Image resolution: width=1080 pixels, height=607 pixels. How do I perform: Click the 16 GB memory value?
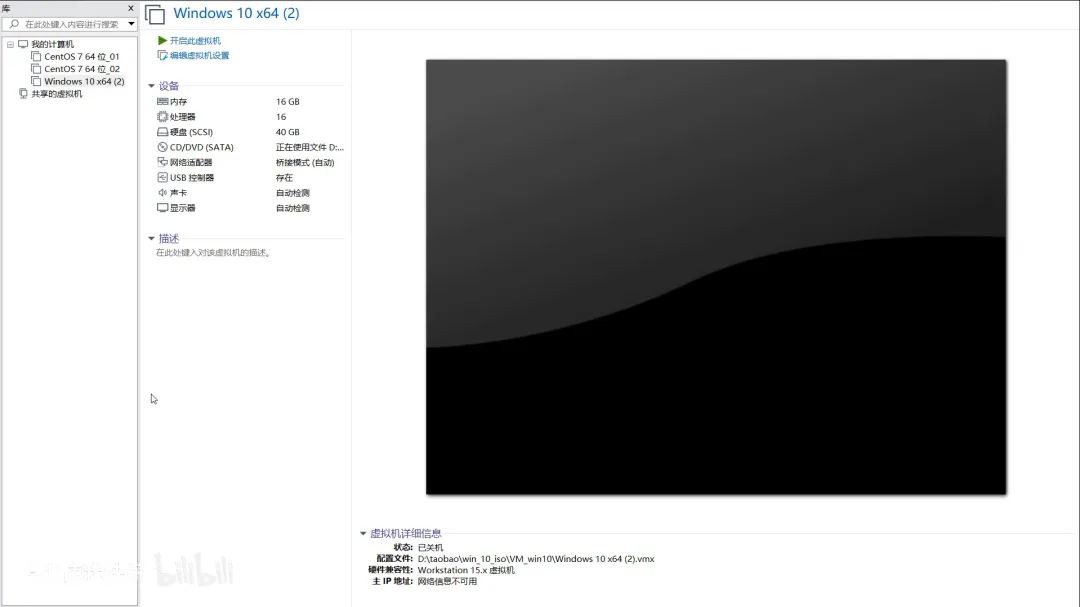pos(288,101)
